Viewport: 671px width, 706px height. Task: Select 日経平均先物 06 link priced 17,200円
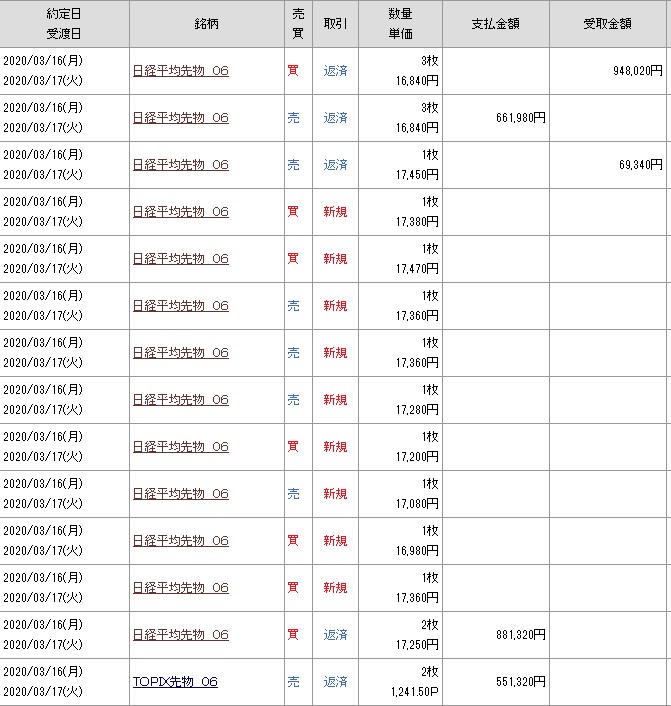[x=180, y=447]
